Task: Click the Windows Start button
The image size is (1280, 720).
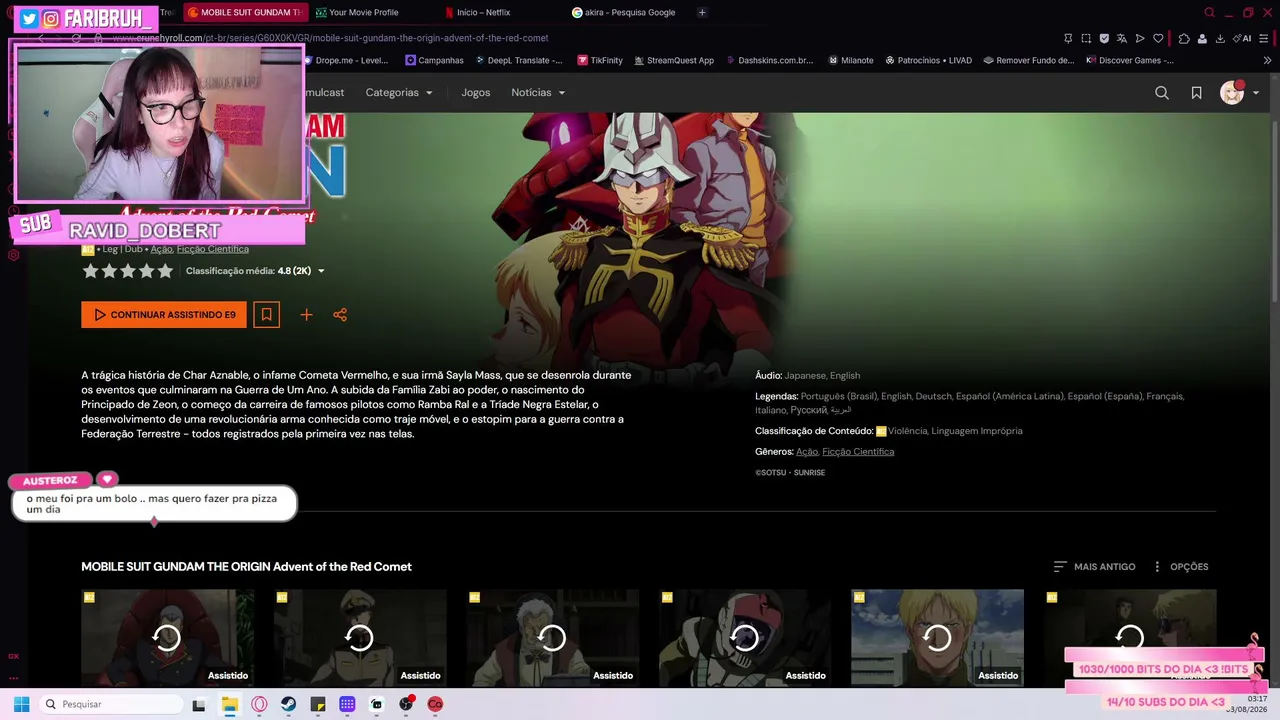Action: [x=21, y=704]
